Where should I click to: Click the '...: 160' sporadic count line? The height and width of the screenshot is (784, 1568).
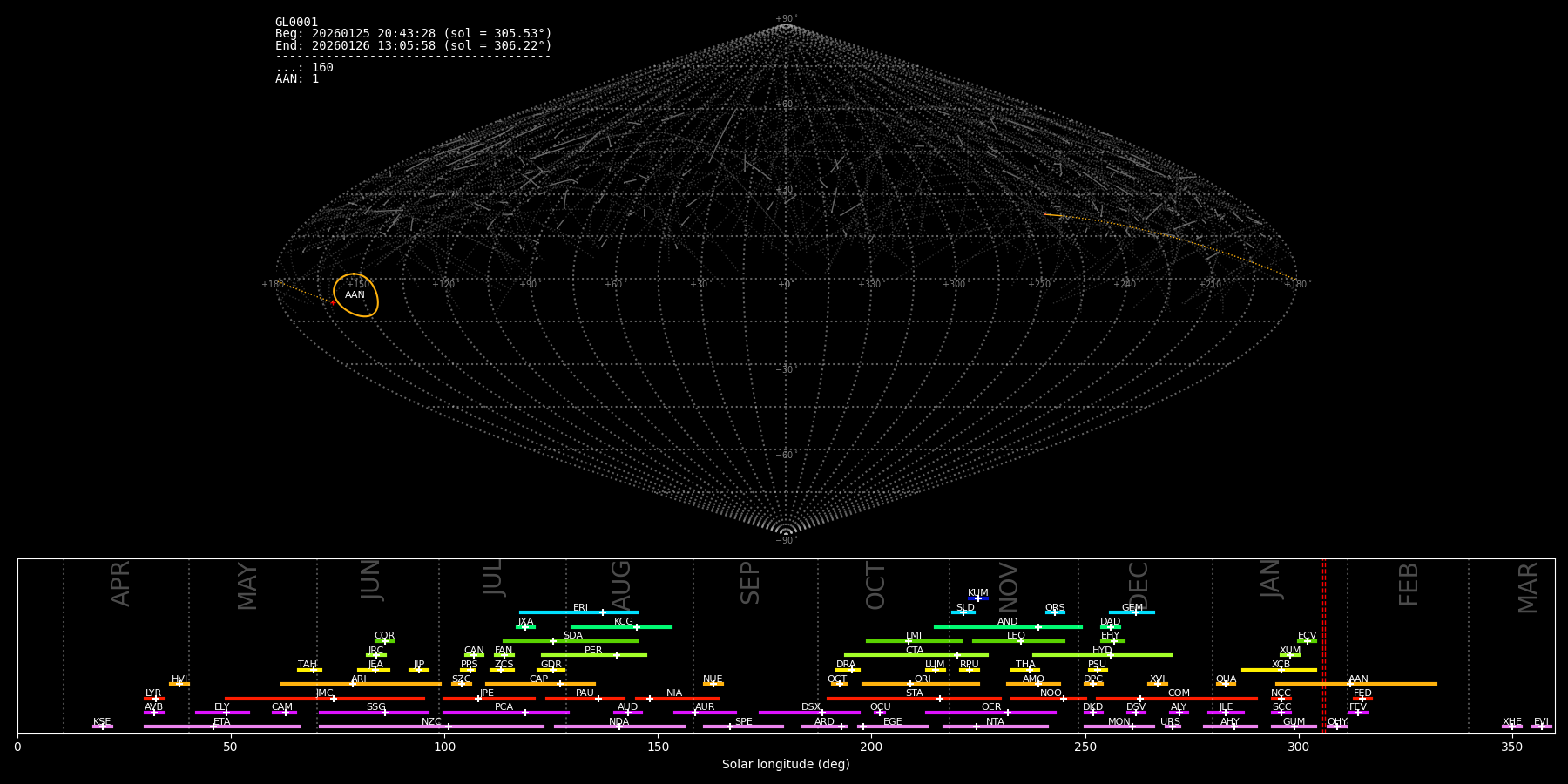[x=304, y=68]
